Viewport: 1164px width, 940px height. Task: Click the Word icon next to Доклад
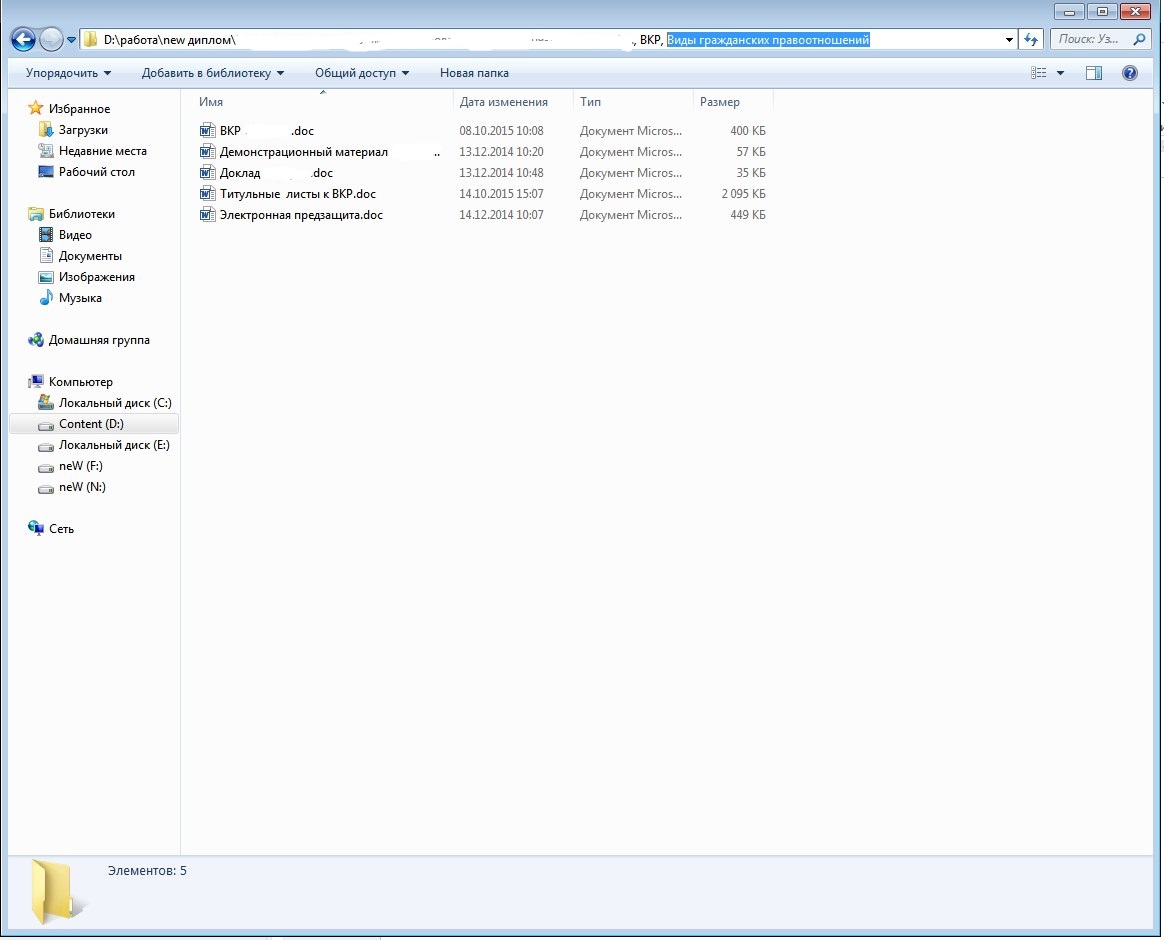pyautogui.click(x=207, y=172)
